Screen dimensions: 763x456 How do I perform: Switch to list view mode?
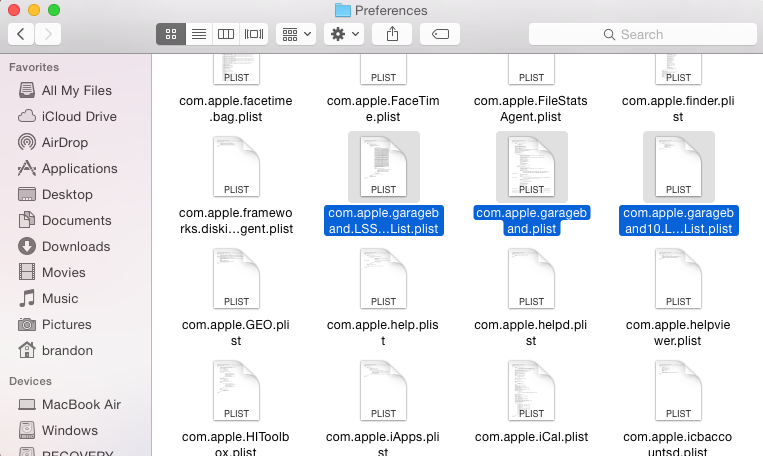point(199,34)
